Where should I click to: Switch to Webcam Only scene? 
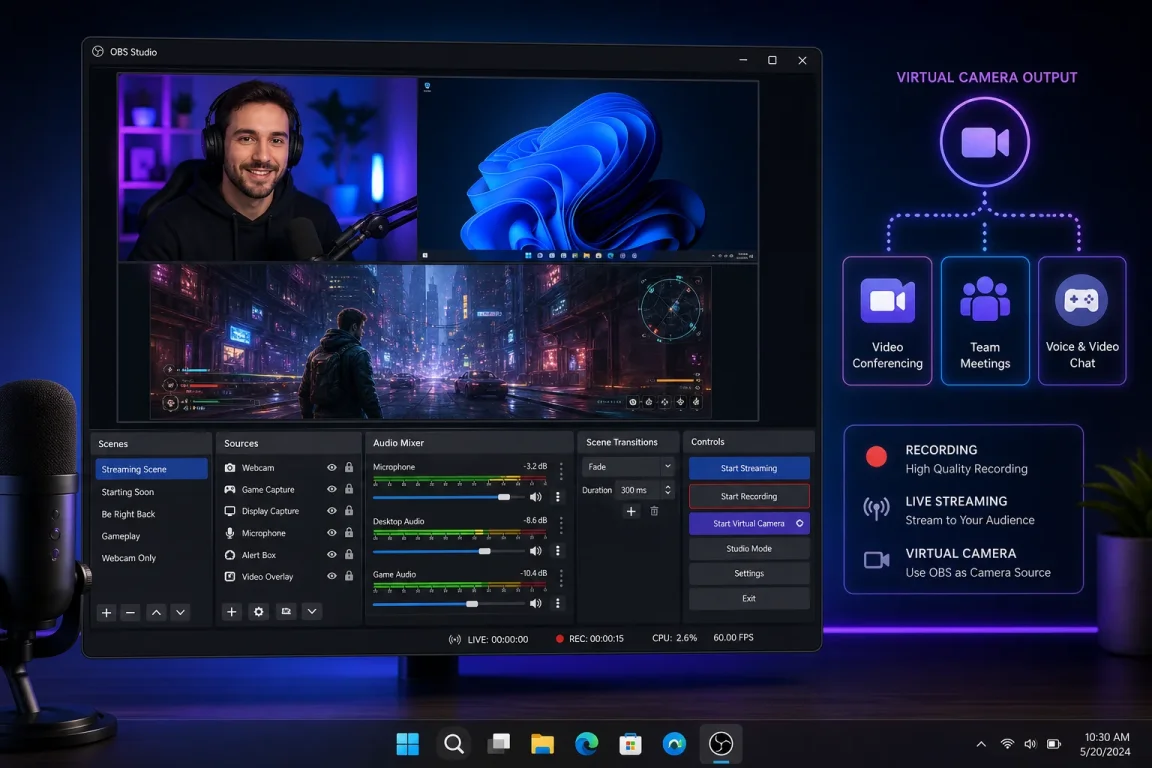click(151, 558)
